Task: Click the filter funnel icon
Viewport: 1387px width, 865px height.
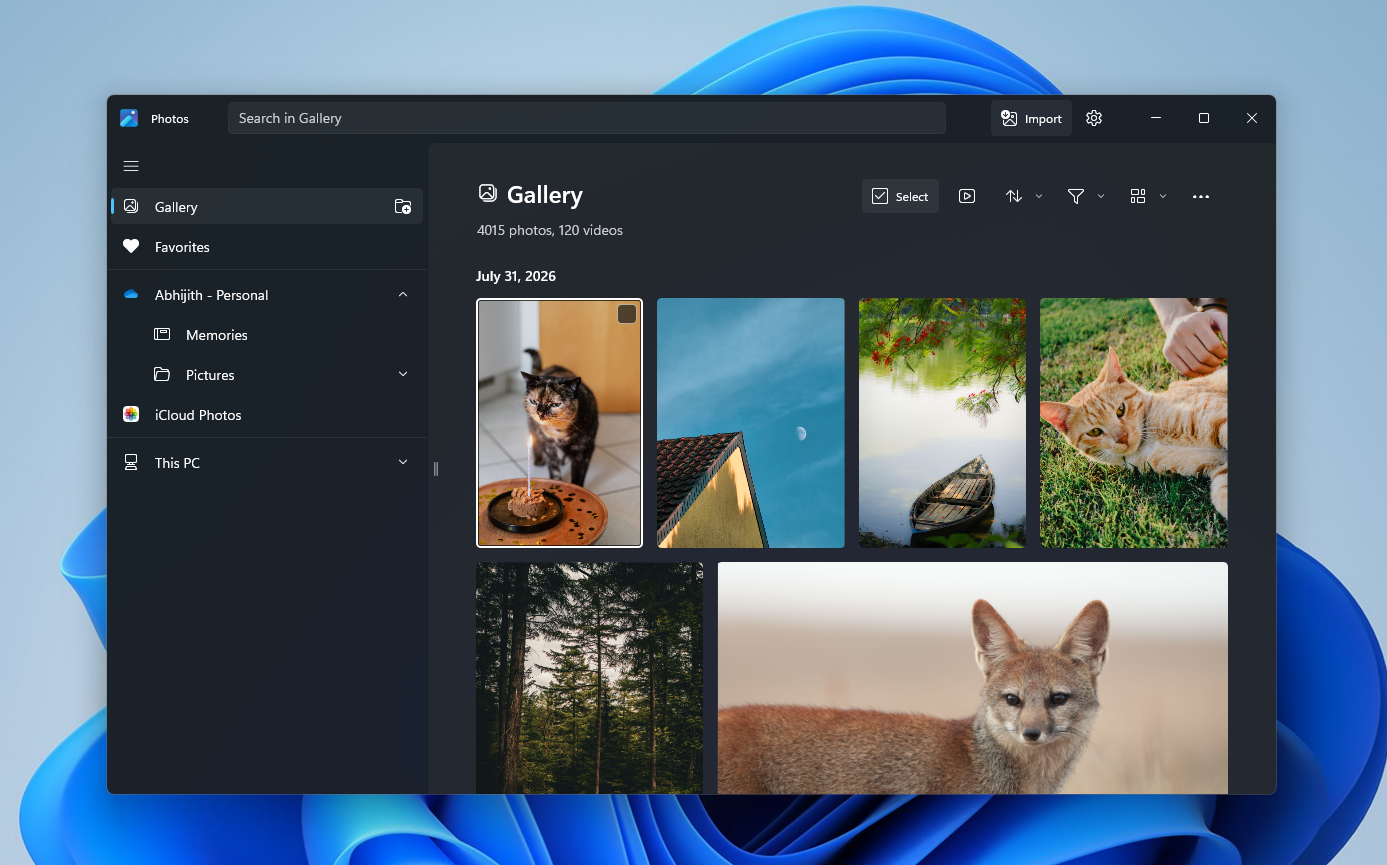Action: pos(1076,196)
